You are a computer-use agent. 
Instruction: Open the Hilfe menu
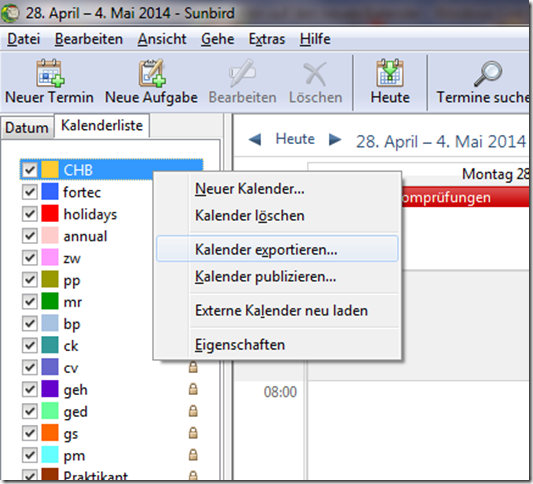(315, 39)
